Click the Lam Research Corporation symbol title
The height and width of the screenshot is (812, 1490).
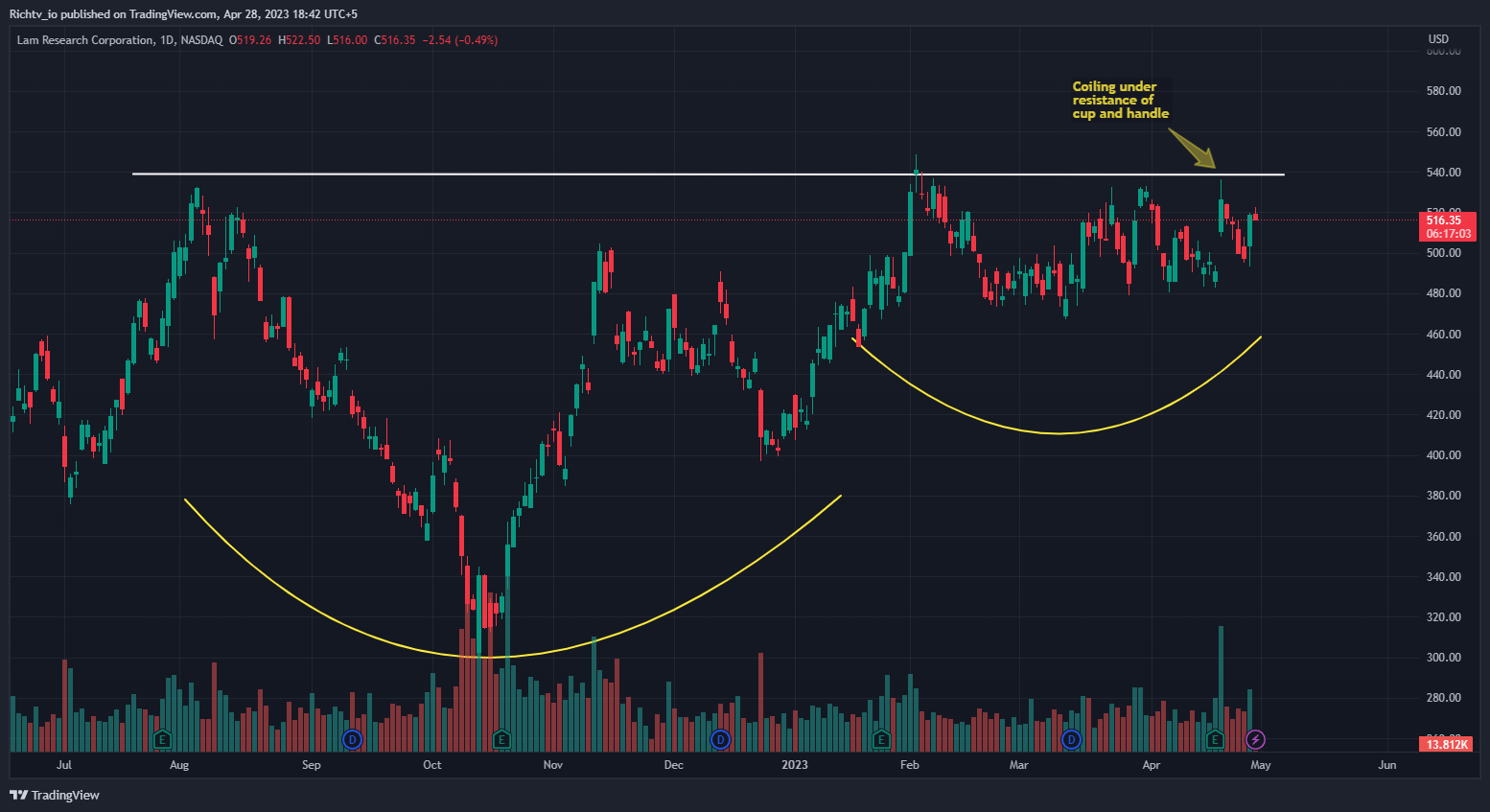[85, 40]
